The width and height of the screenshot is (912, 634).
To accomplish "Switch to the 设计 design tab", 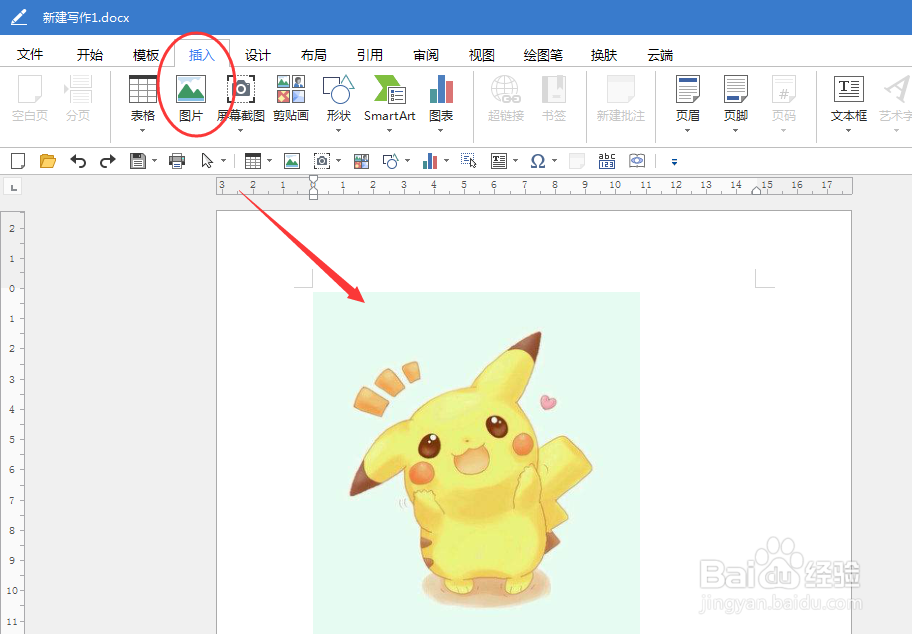I will pyautogui.click(x=258, y=55).
